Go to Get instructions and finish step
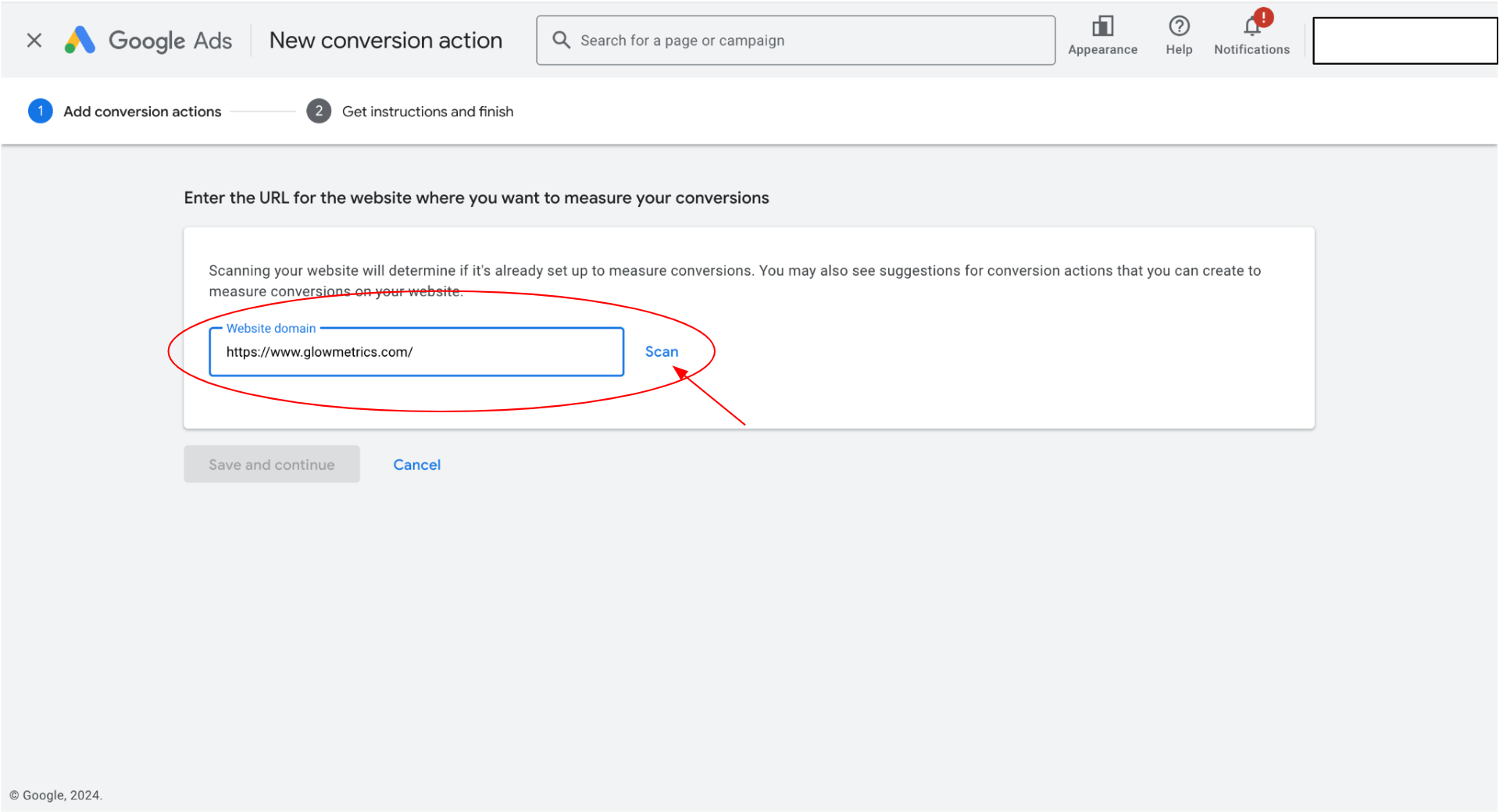Viewport: 1503px width, 812px height. [x=427, y=112]
